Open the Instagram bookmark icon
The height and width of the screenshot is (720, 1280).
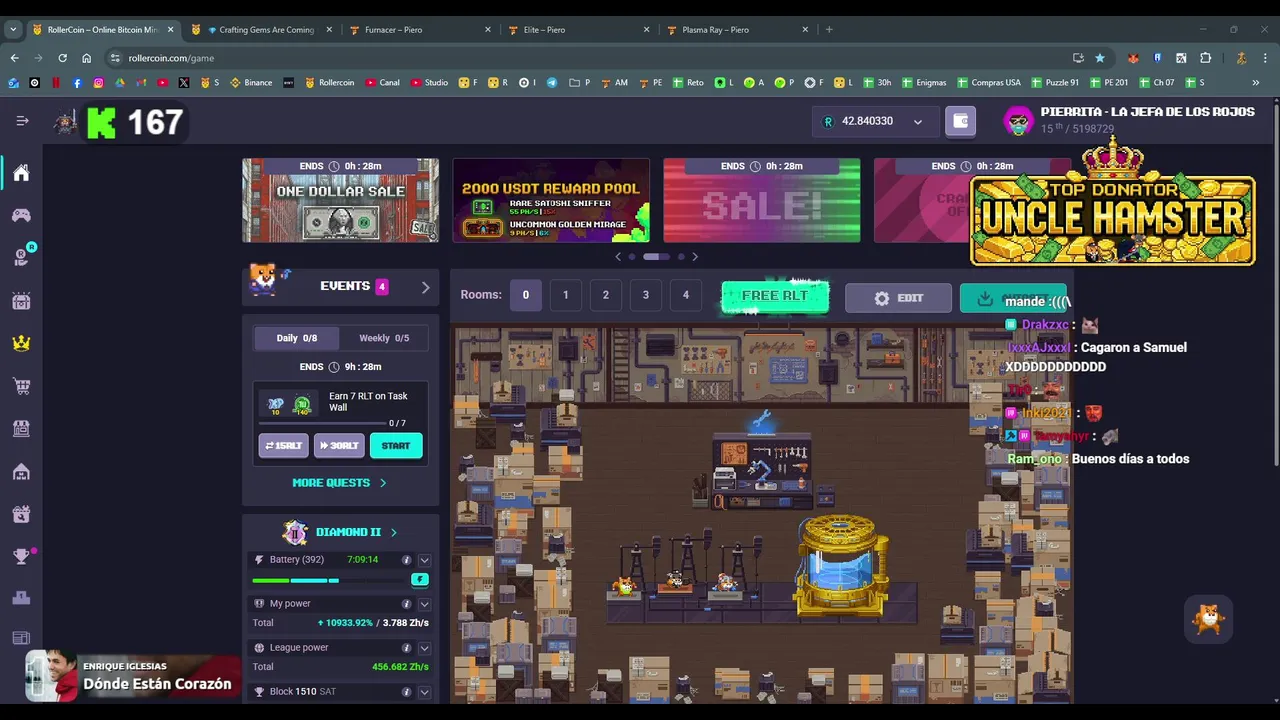click(98, 83)
